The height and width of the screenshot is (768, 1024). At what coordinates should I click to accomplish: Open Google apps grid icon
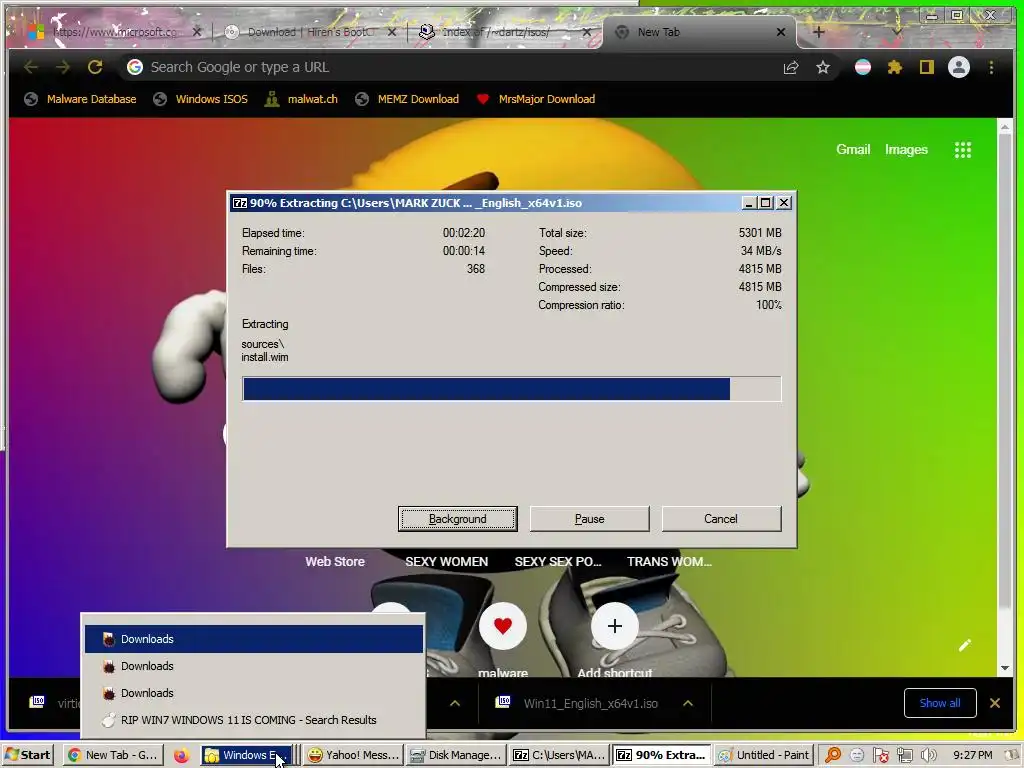(x=963, y=150)
